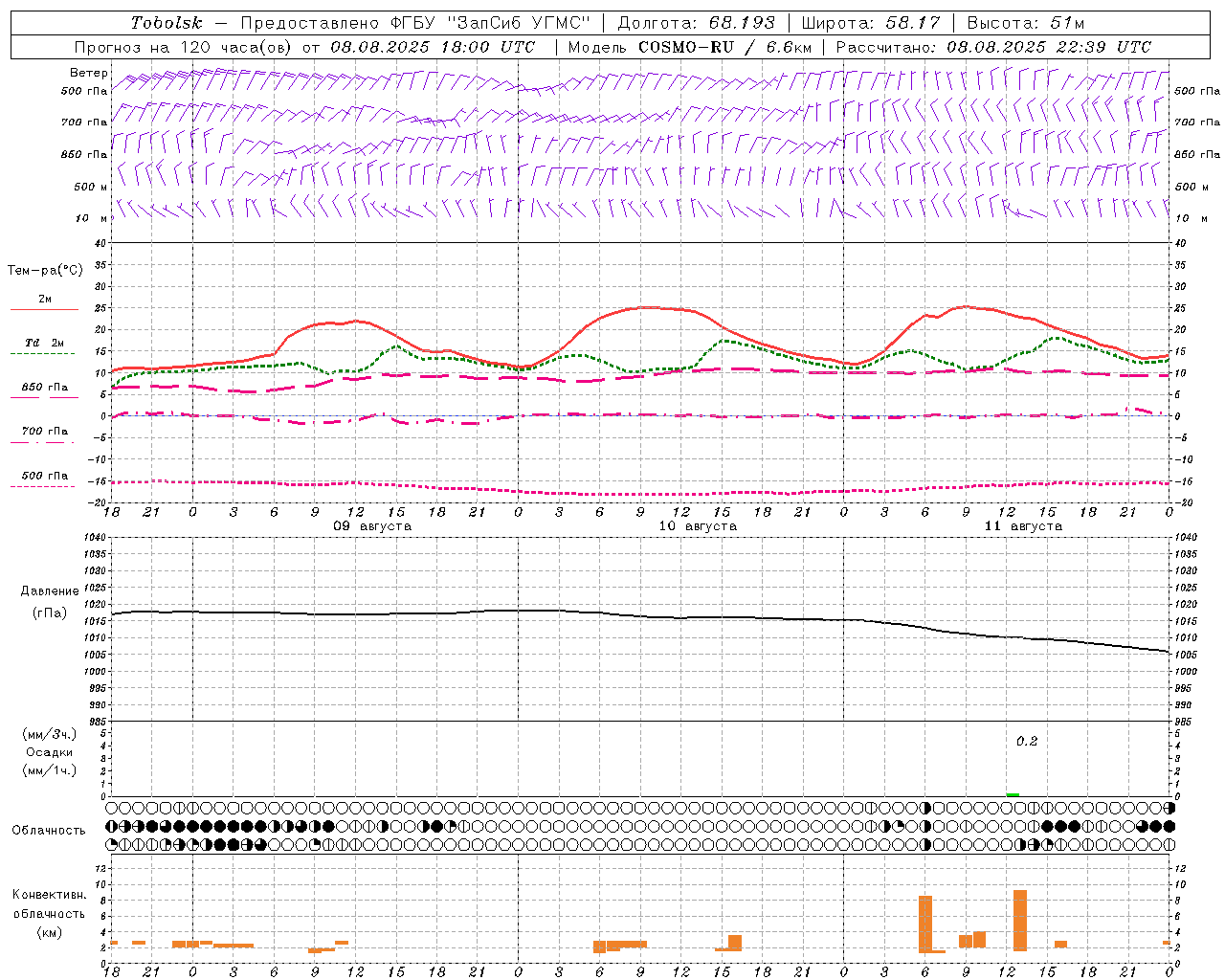Click the "11 августа" date label
The image size is (1225, 980).
click(1023, 526)
